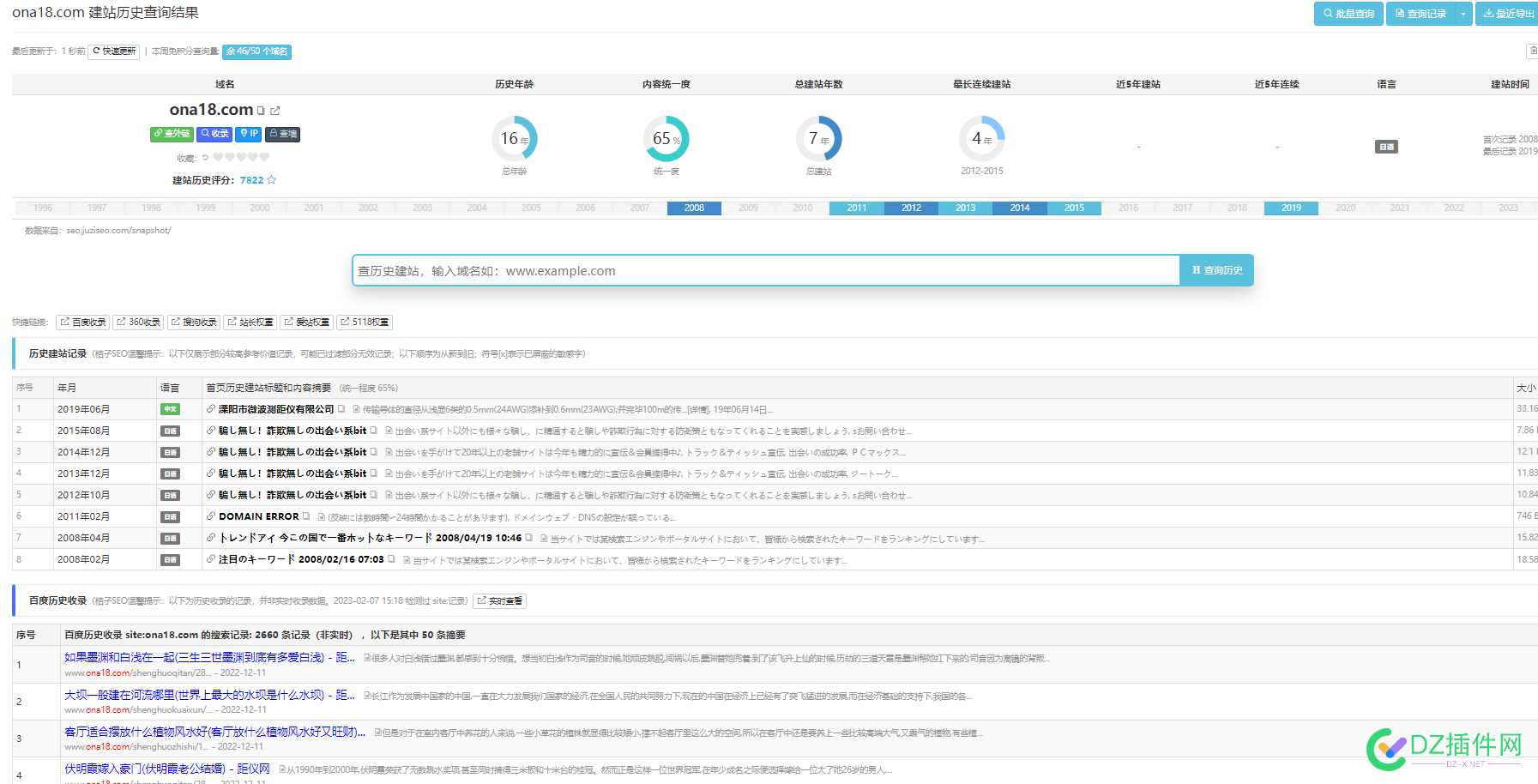Viewport: 1538px width, 784px height.
Task: Copy the title icon in the 2012年10月 row
Action: click(x=374, y=495)
